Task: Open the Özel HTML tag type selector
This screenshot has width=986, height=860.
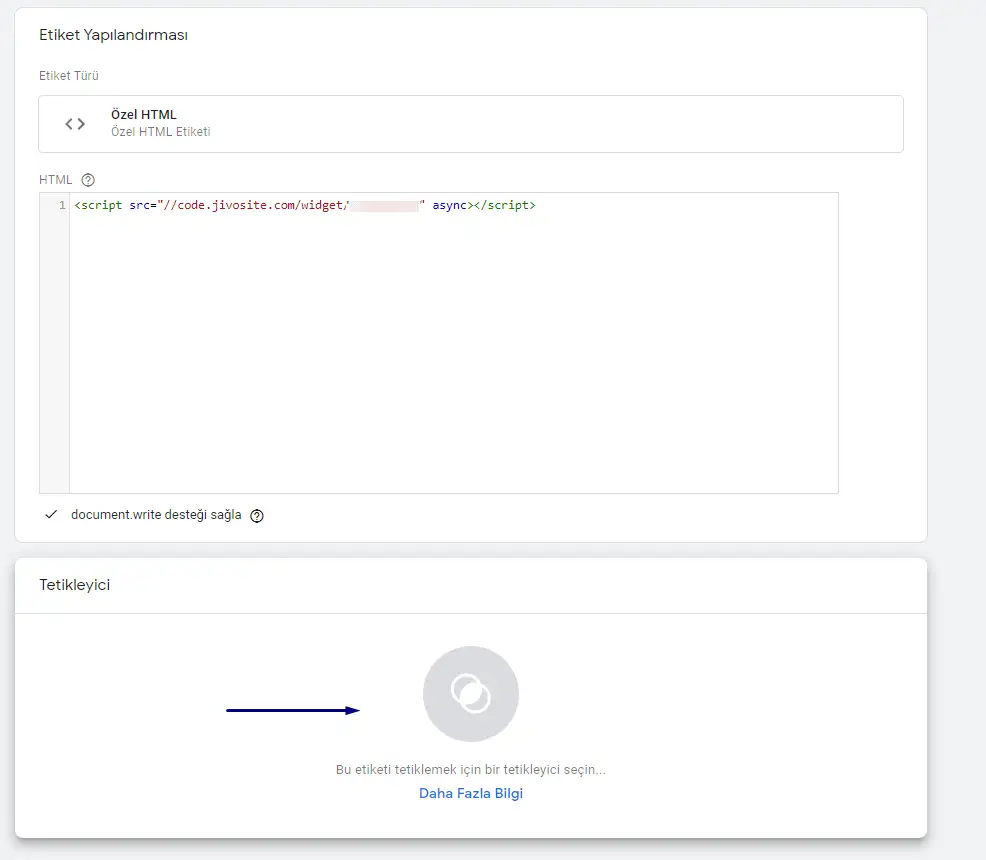Action: click(470, 124)
